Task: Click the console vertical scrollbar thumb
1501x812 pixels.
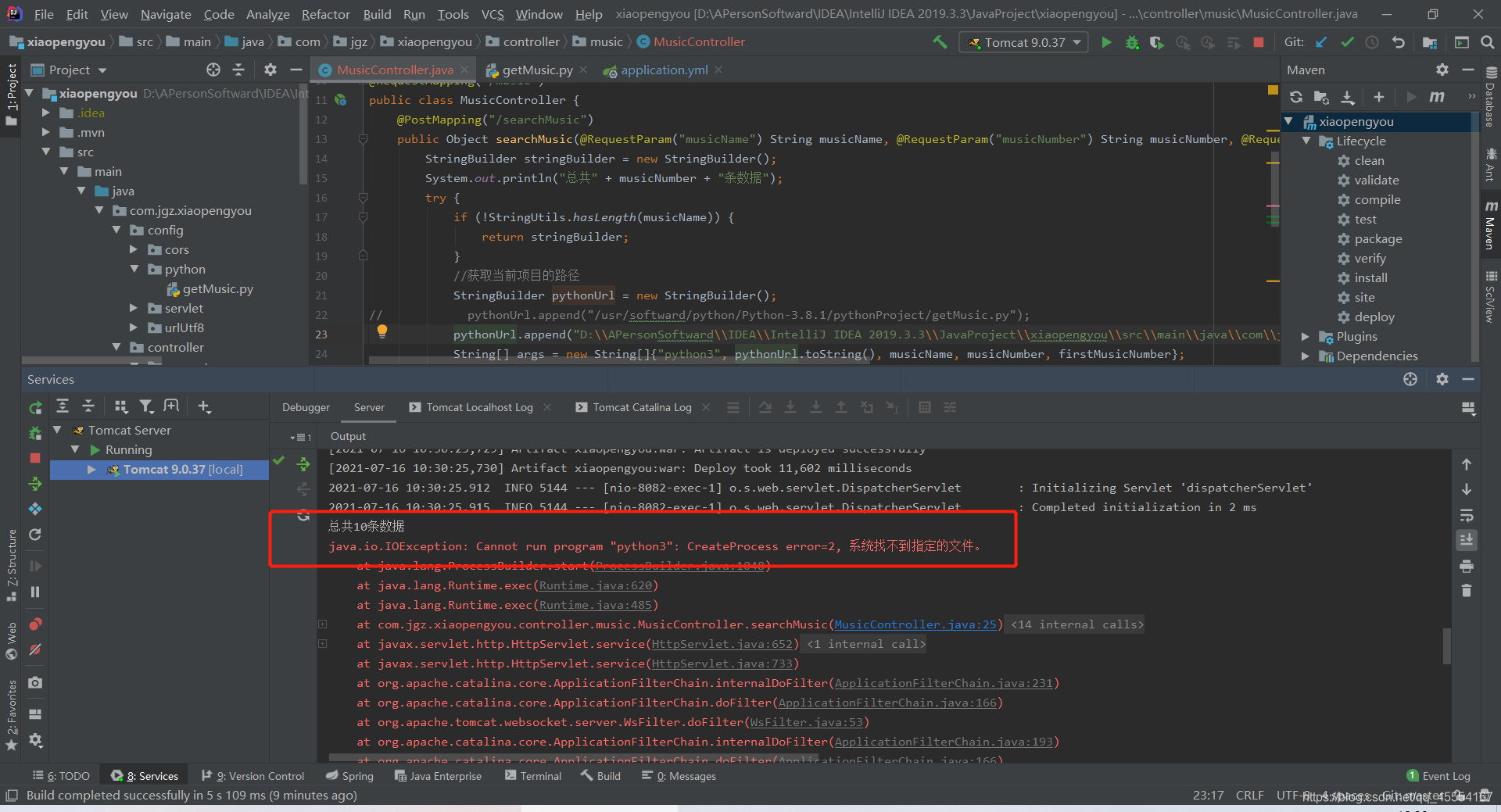Action: pyautogui.click(x=1447, y=645)
